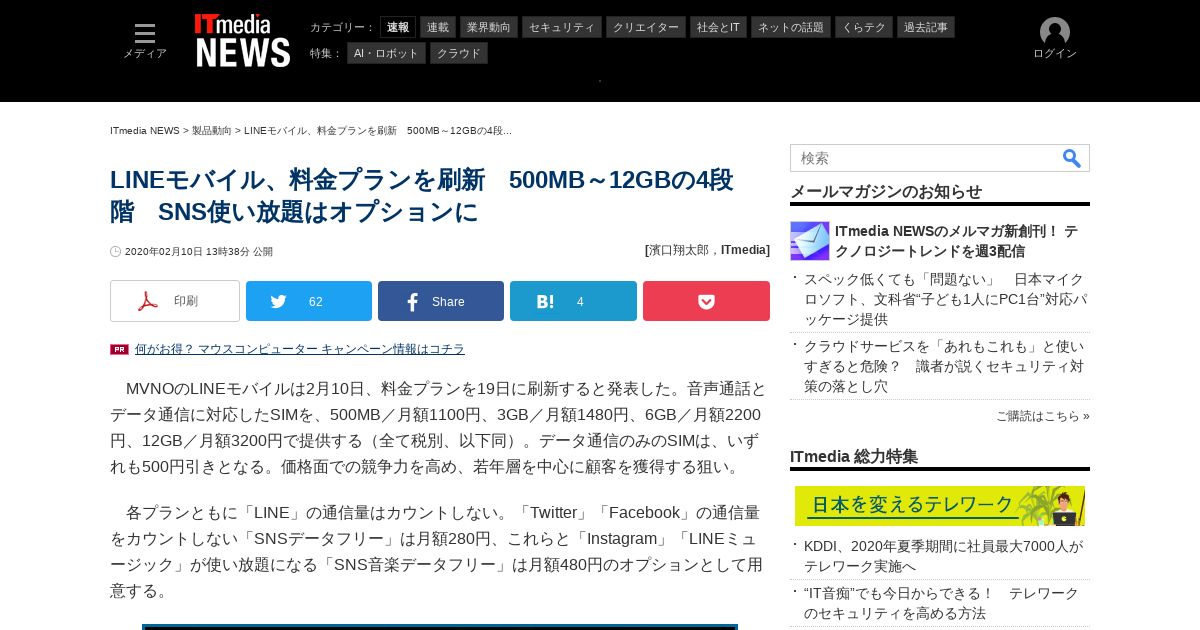This screenshot has height=630, width=1200.
Task: Open クラウドサービスを「あれもこれも」 article link
Action: [945, 366]
